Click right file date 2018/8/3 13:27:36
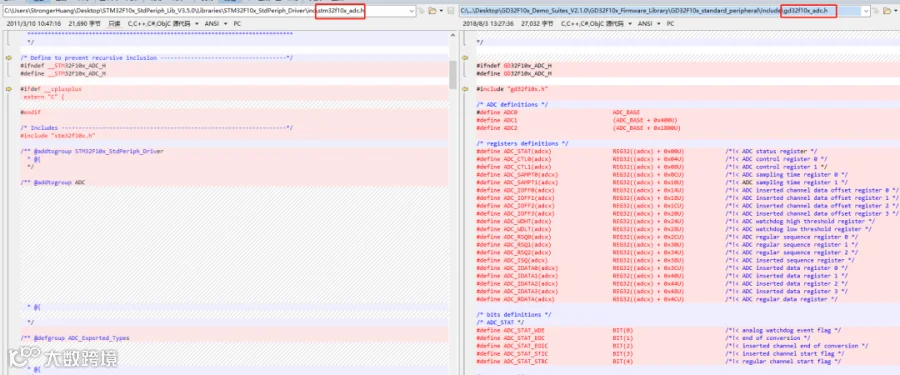The image size is (900, 375). coord(488,24)
